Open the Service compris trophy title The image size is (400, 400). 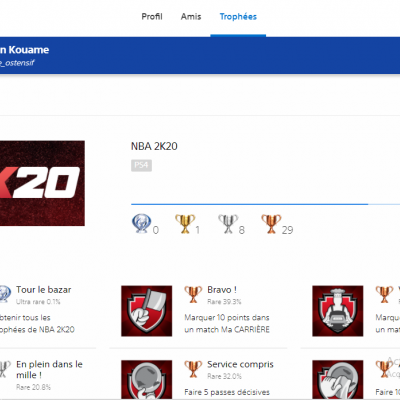pos(240,364)
